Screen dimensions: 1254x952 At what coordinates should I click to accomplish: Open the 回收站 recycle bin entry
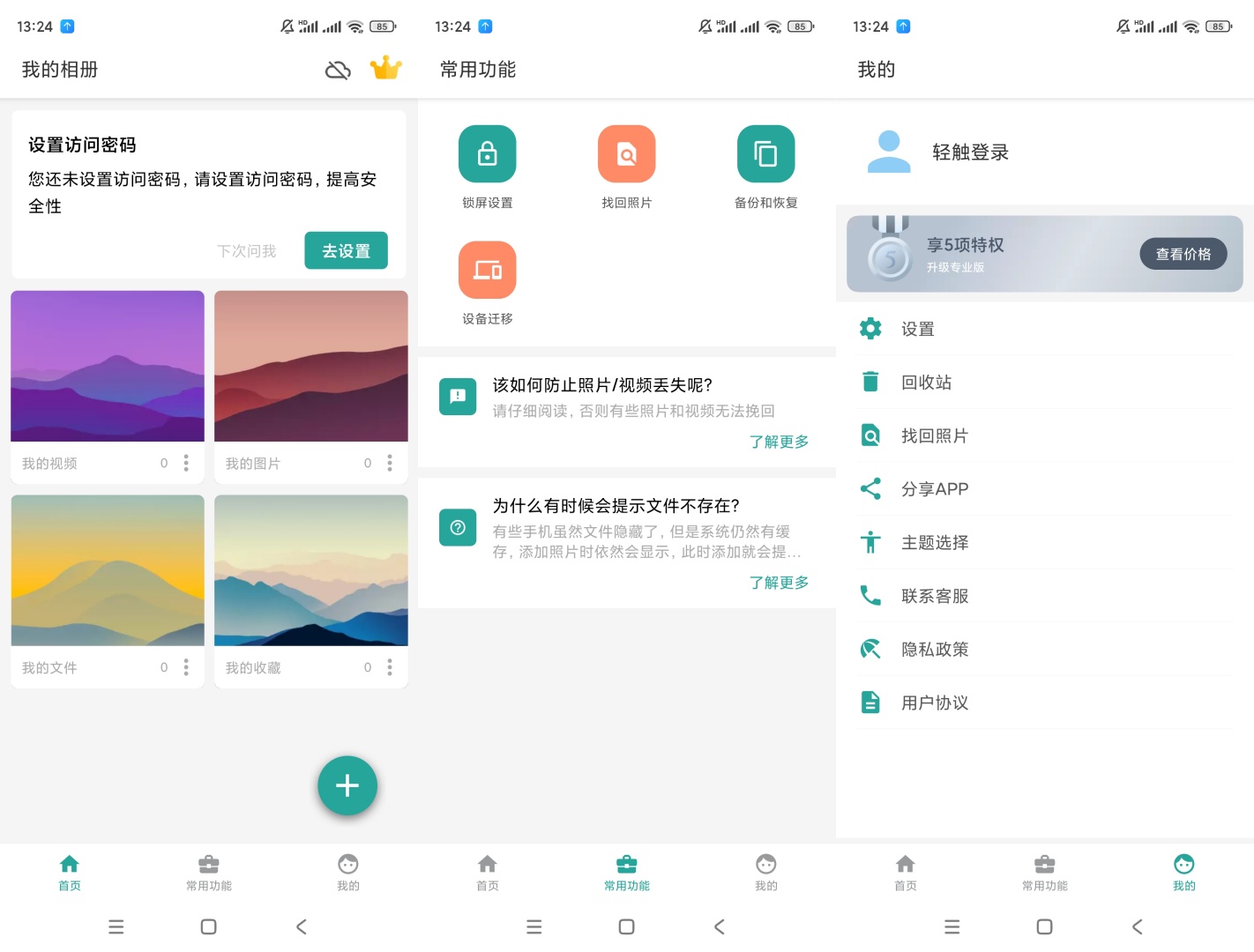tap(926, 383)
